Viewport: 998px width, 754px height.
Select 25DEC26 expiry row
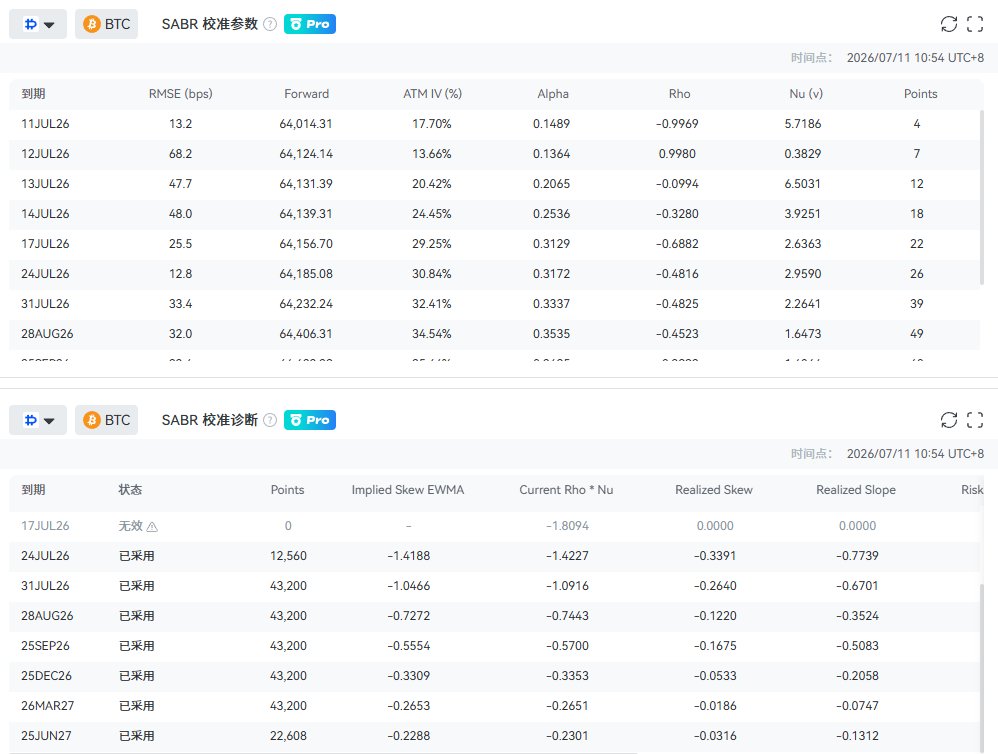(494, 676)
